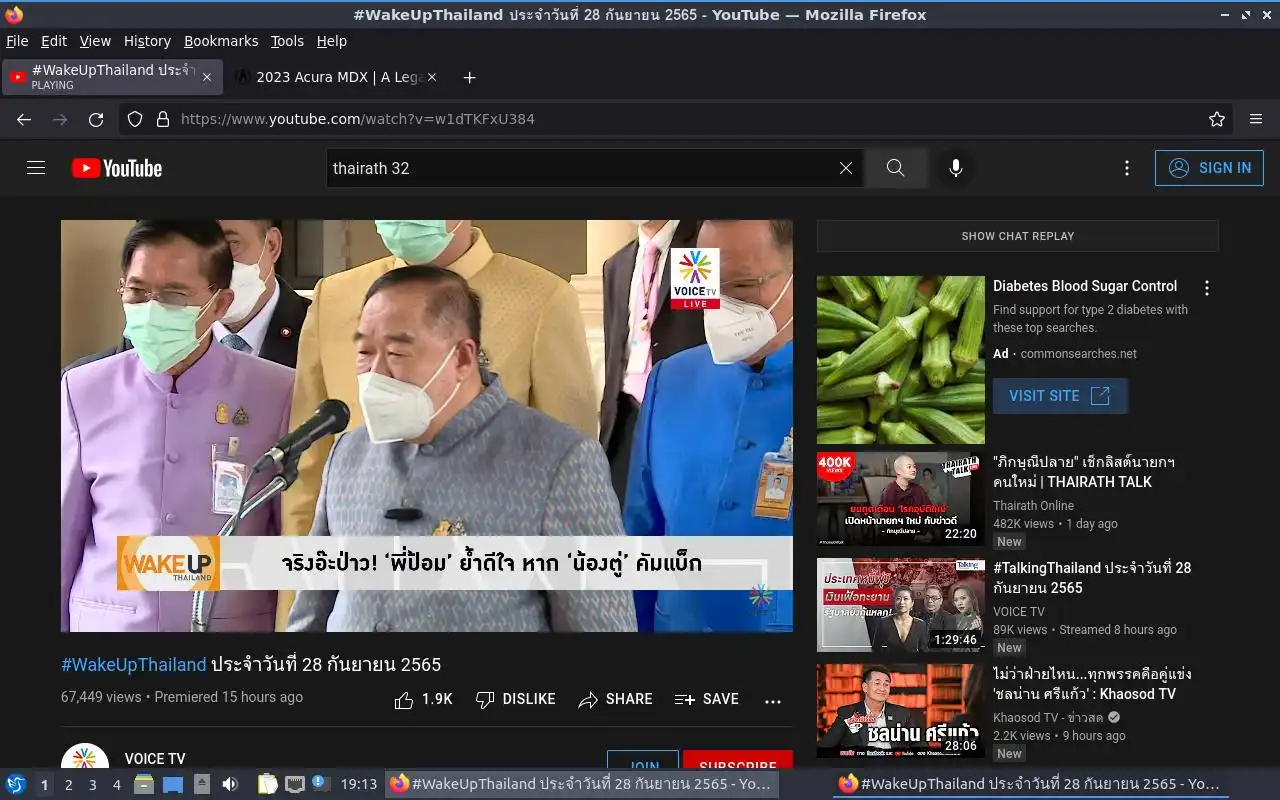1280x800 pixels.
Task: Open the Firefox application menu
Action: (1256, 119)
